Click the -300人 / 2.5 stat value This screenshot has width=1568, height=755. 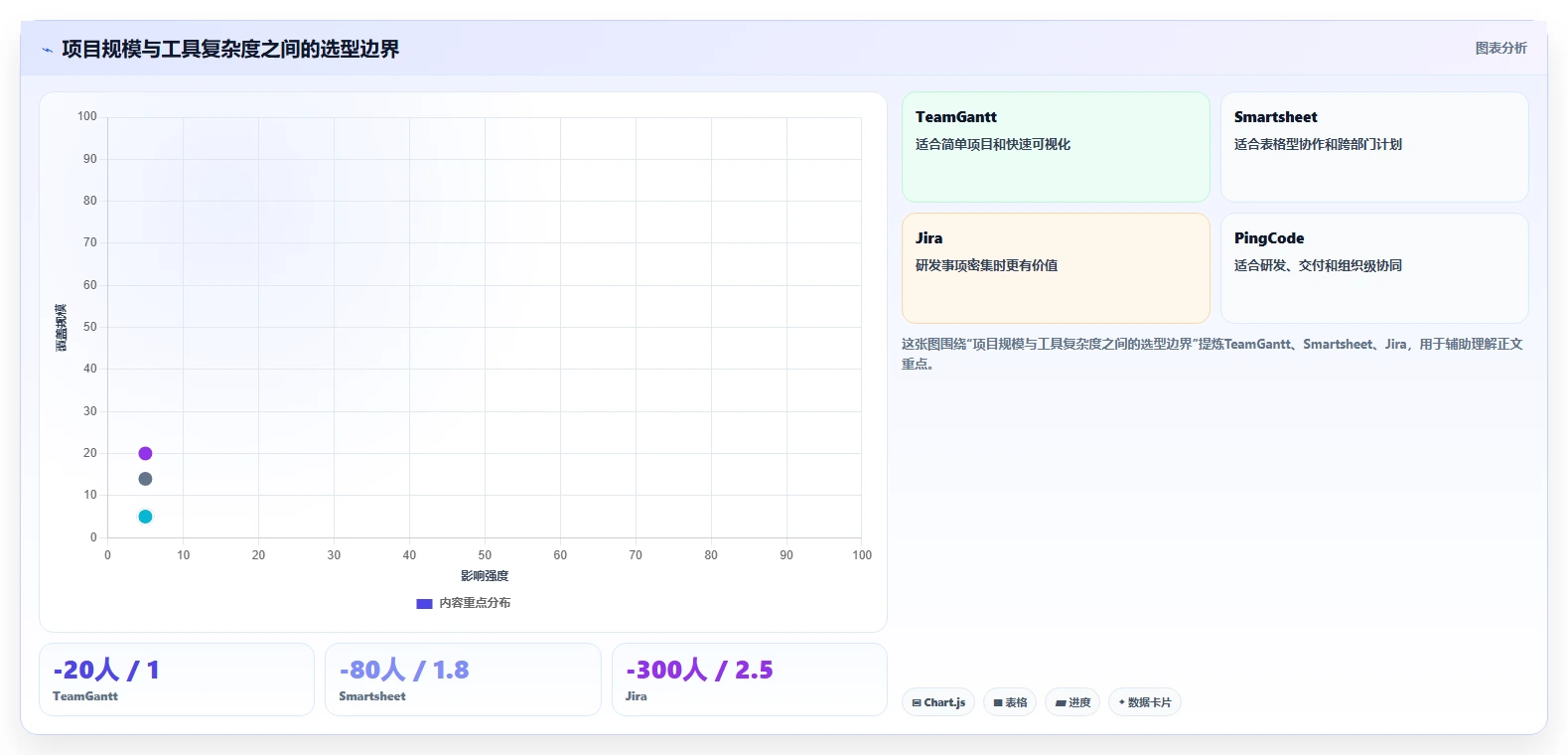click(x=699, y=670)
